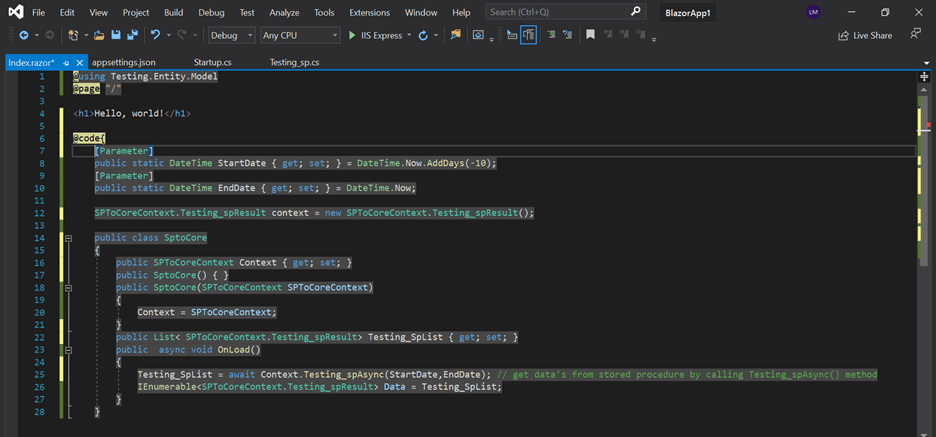
Task: Close the Index.razor tab
Action: [x=80, y=62]
